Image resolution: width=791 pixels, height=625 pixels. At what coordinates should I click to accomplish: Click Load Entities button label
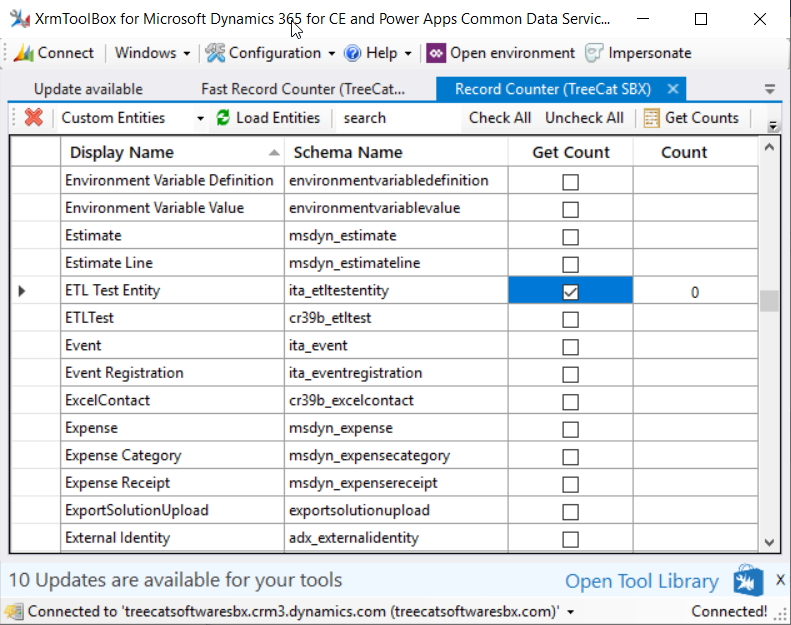(x=278, y=118)
